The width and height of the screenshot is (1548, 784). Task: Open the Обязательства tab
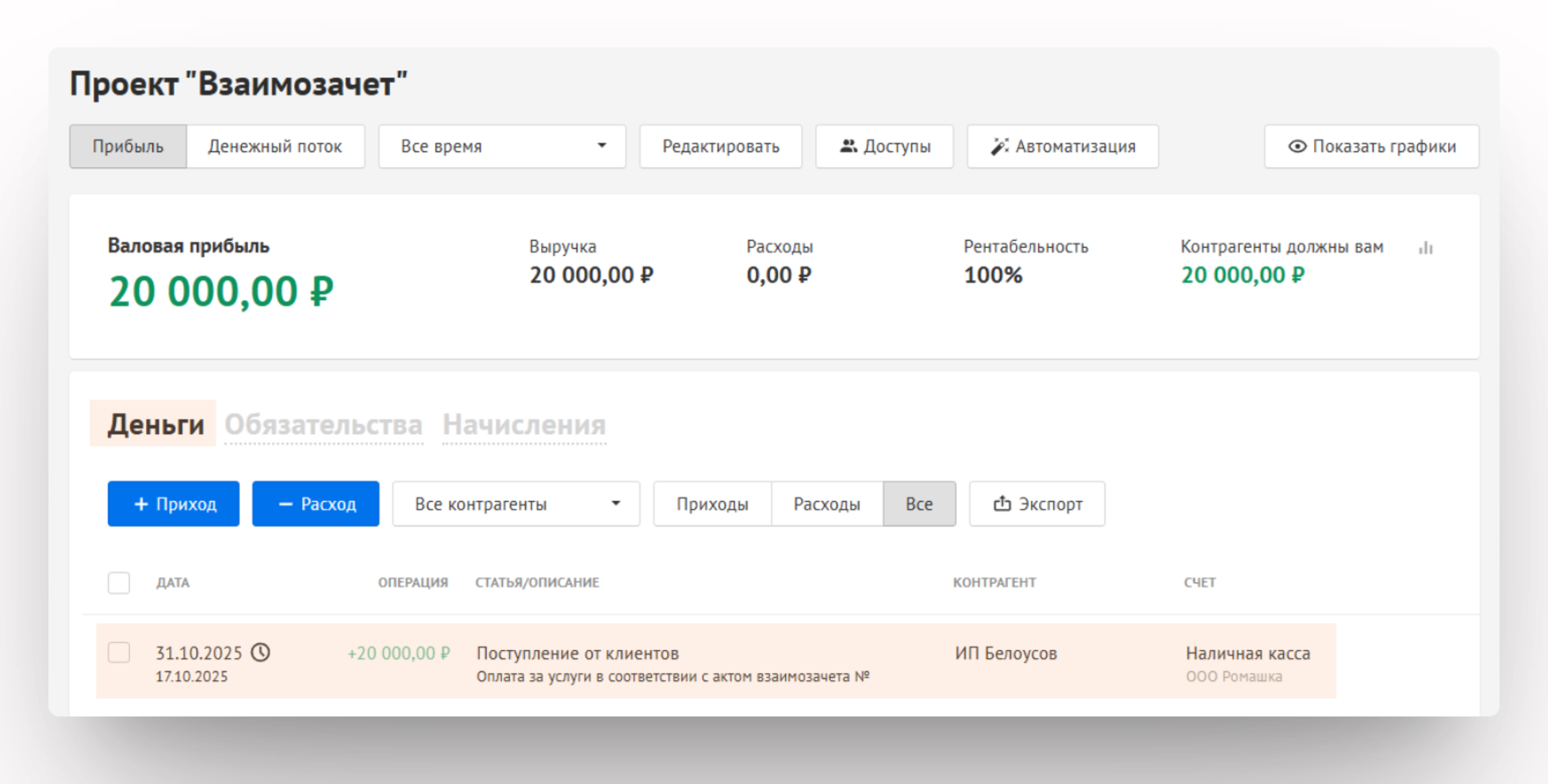click(323, 424)
